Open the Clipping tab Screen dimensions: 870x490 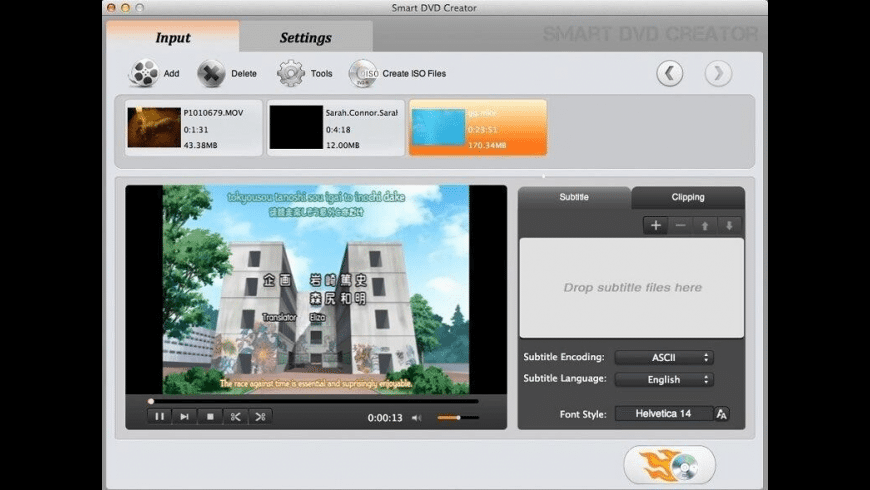click(x=688, y=197)
